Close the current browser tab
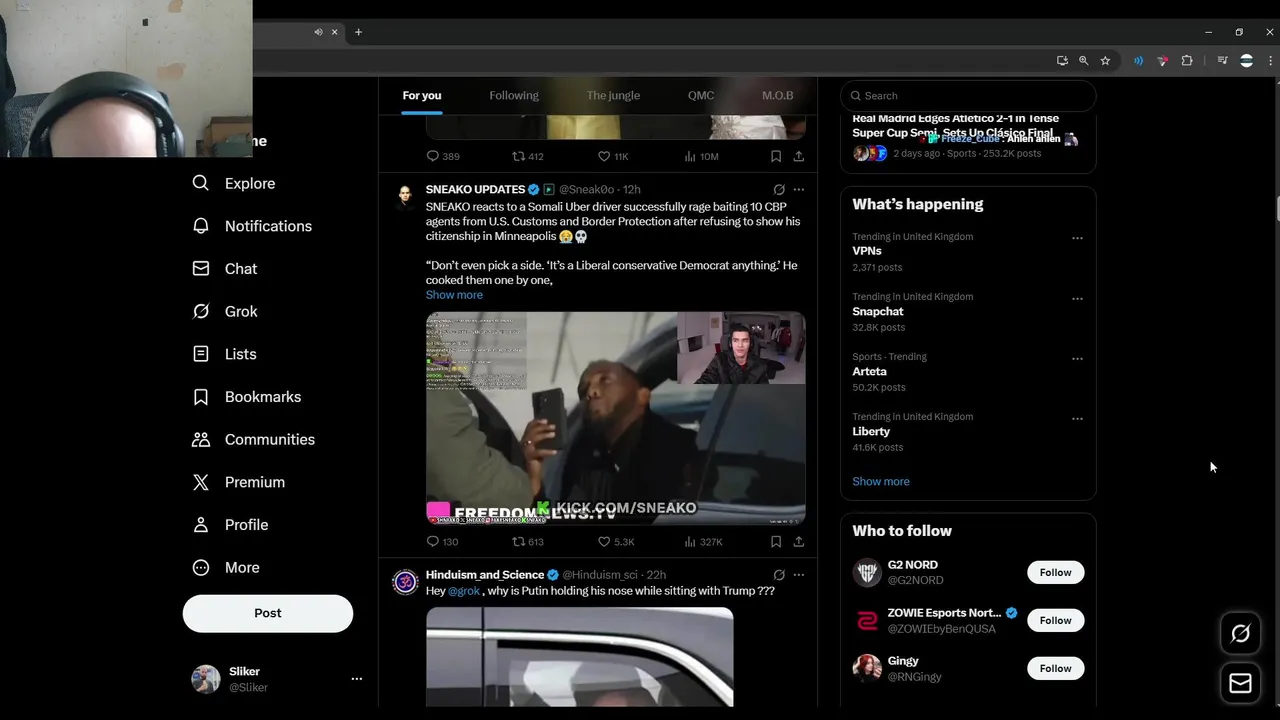Screen dimensions: 1280x720 pyautogui.click(x=335, y=32)
